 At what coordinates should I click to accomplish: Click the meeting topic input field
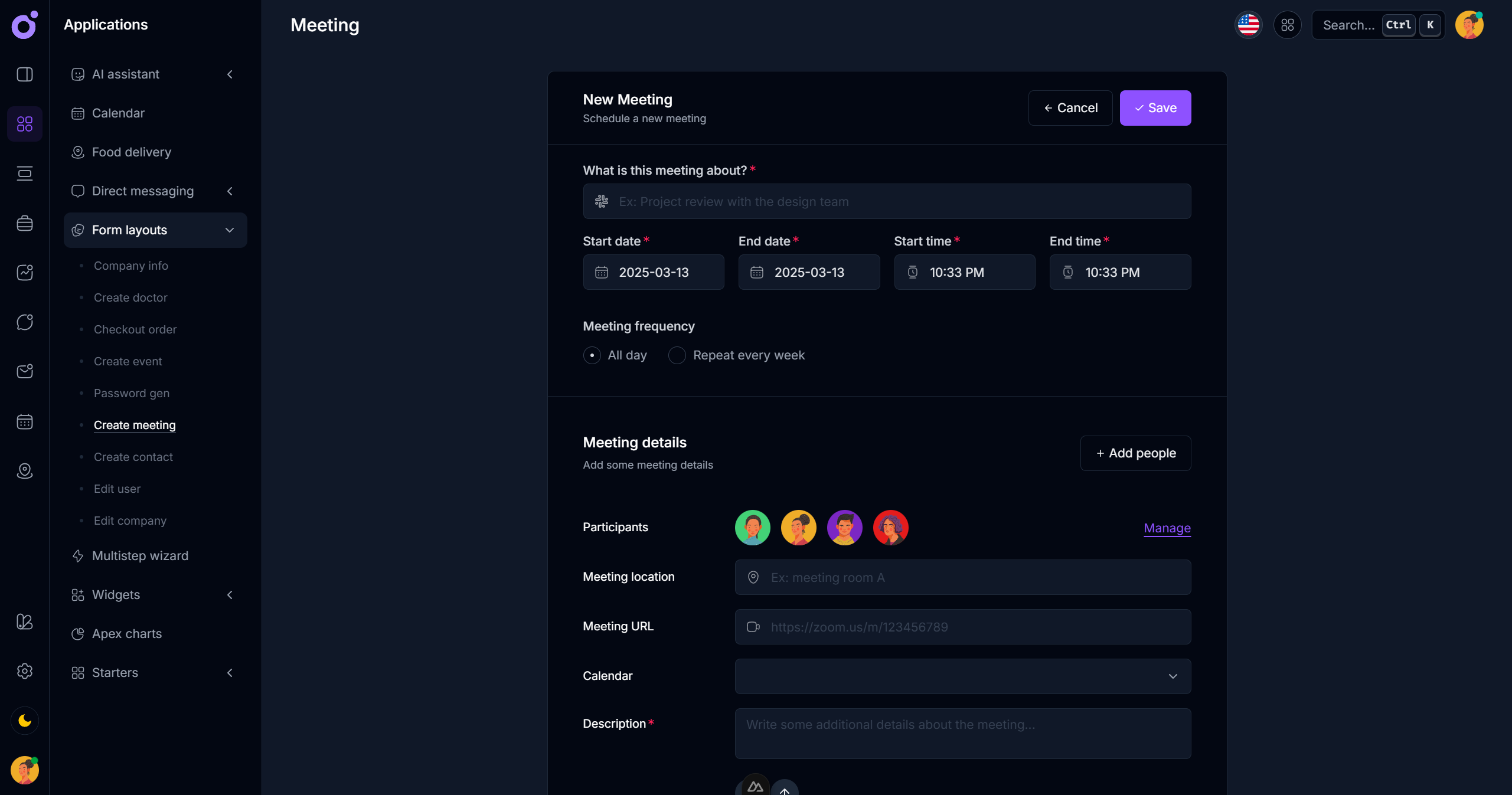[886, 202]
